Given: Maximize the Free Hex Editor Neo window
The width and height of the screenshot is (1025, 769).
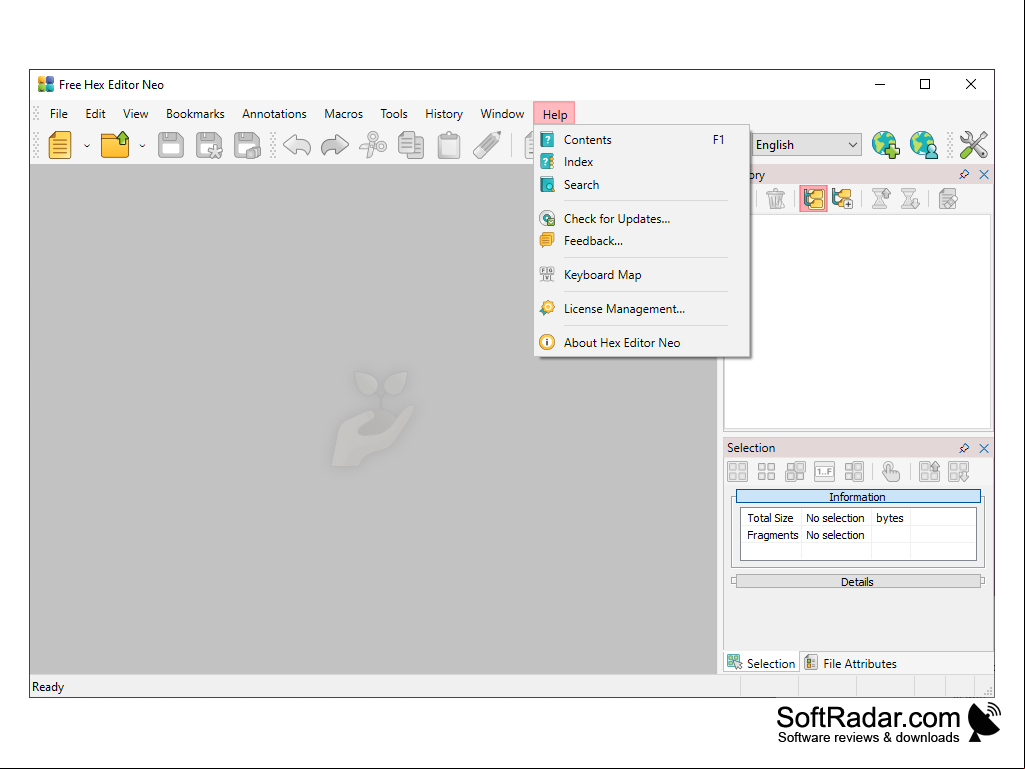Looking at the screenshot, I should [x=925, y=84].
